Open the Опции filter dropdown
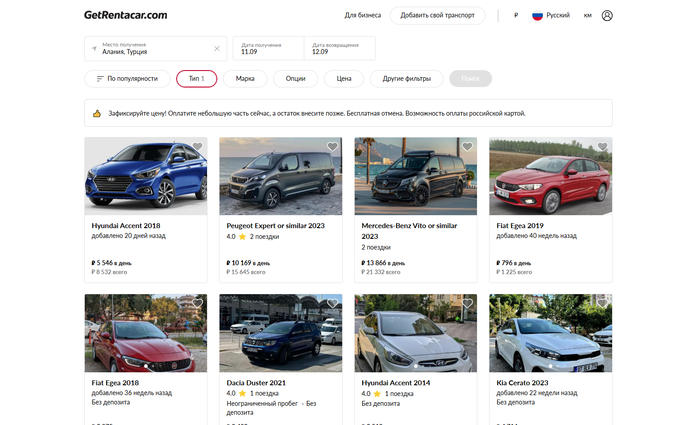The width and height of the screenshot is (700, 425). point(296,79)
